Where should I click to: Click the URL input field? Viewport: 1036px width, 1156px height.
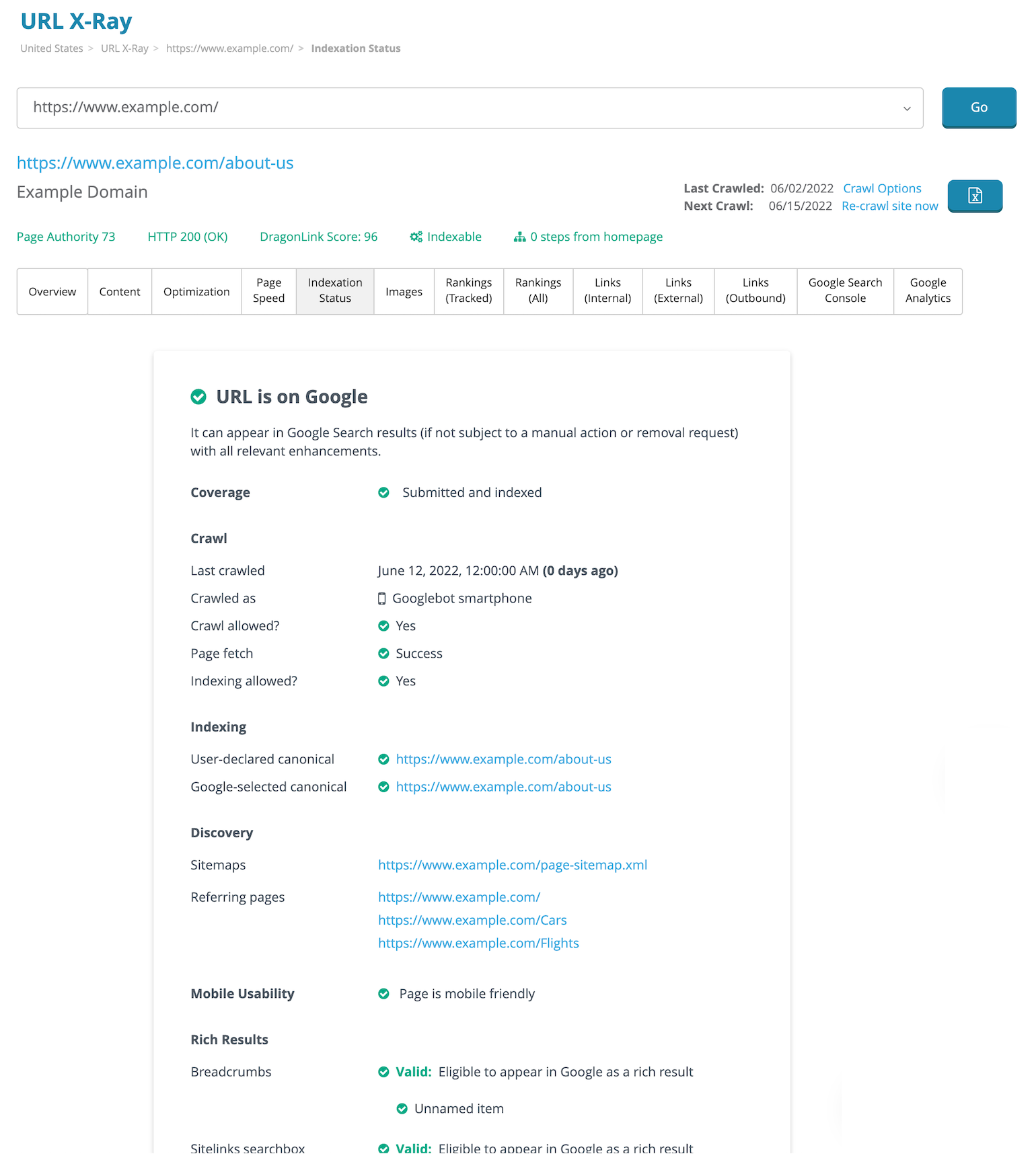(457, 108)
